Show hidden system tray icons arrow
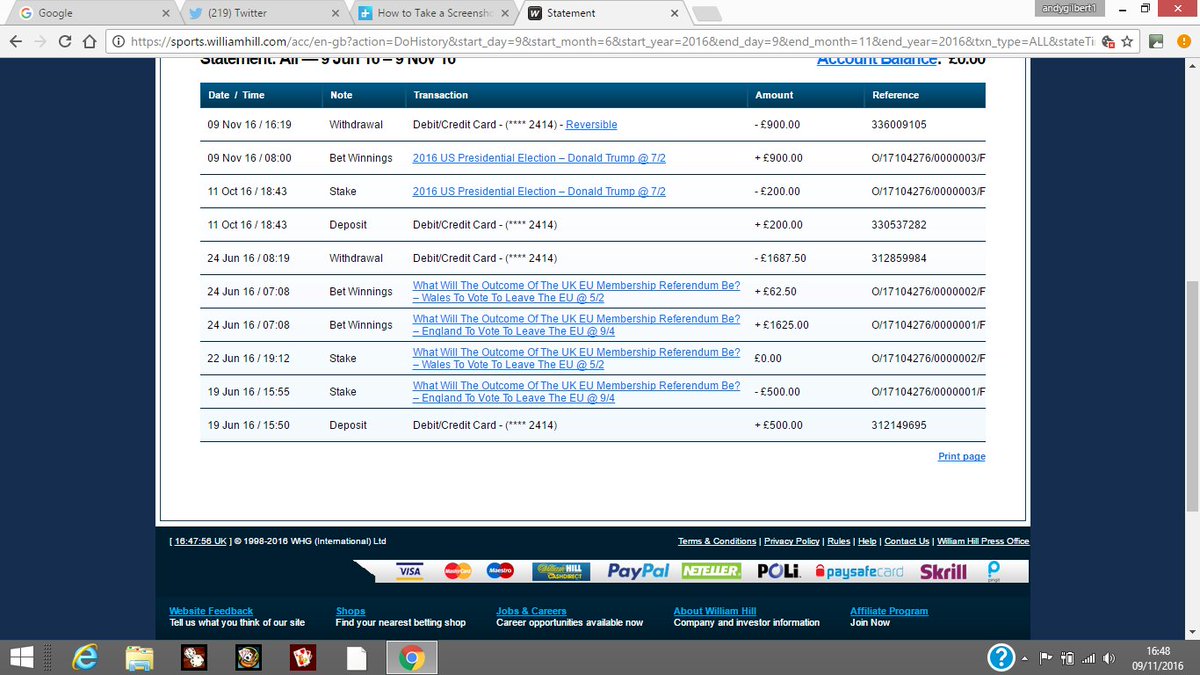 tap(1025, 658)
